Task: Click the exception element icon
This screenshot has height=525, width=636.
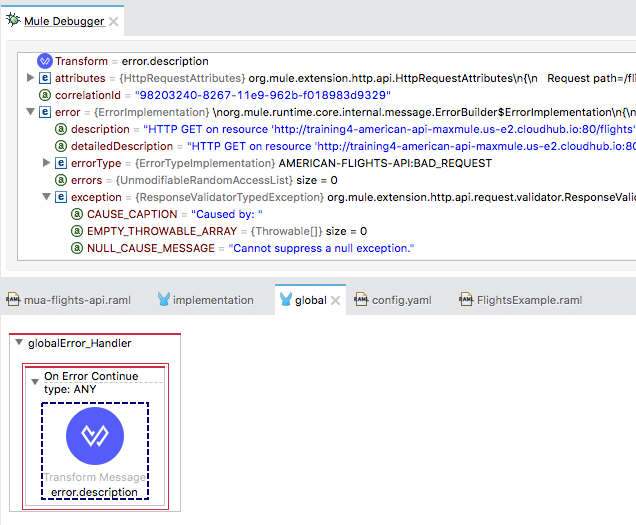Action: point(61,197)
